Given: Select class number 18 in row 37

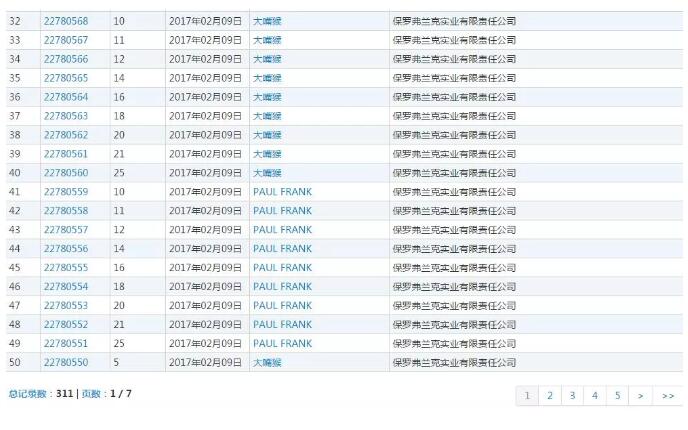Looking at the screenshot, I should coord(119,116).
